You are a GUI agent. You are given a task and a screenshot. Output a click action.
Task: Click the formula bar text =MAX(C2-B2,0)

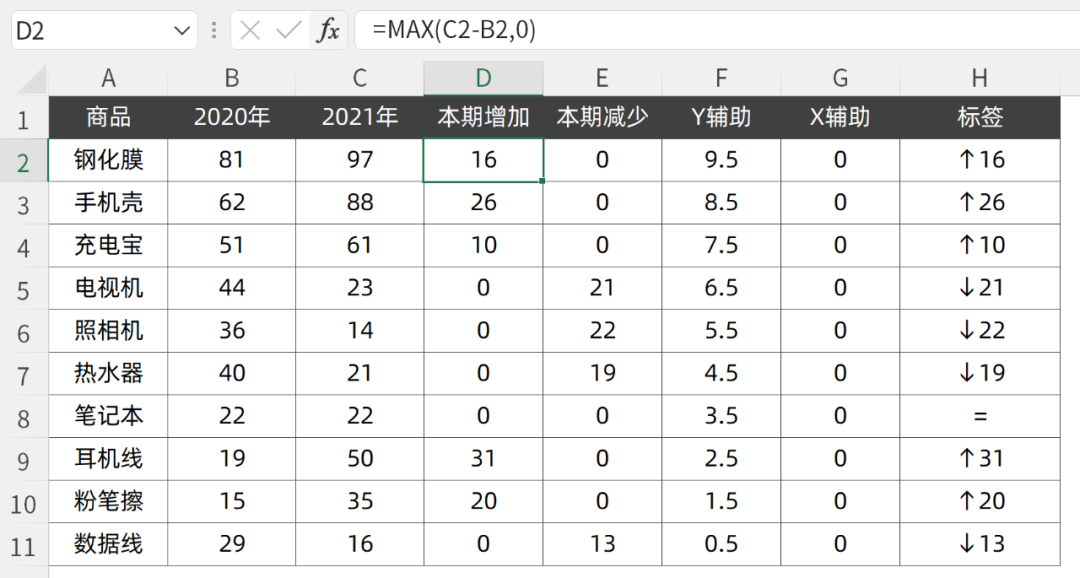click(454, 31)
